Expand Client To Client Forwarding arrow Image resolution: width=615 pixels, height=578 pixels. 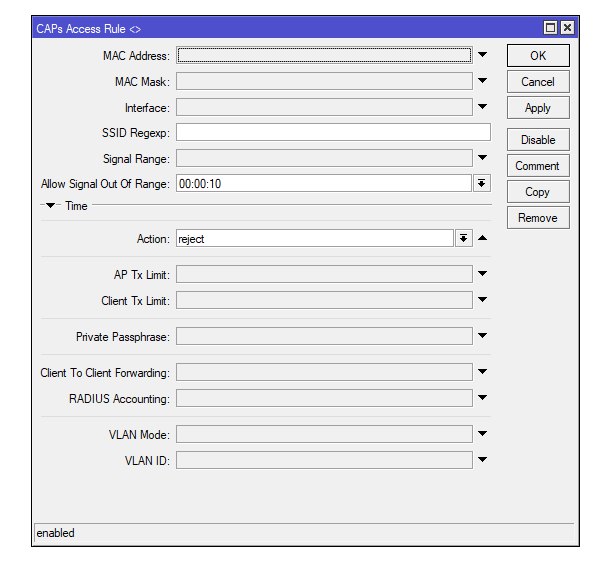[x=482, y=372]
